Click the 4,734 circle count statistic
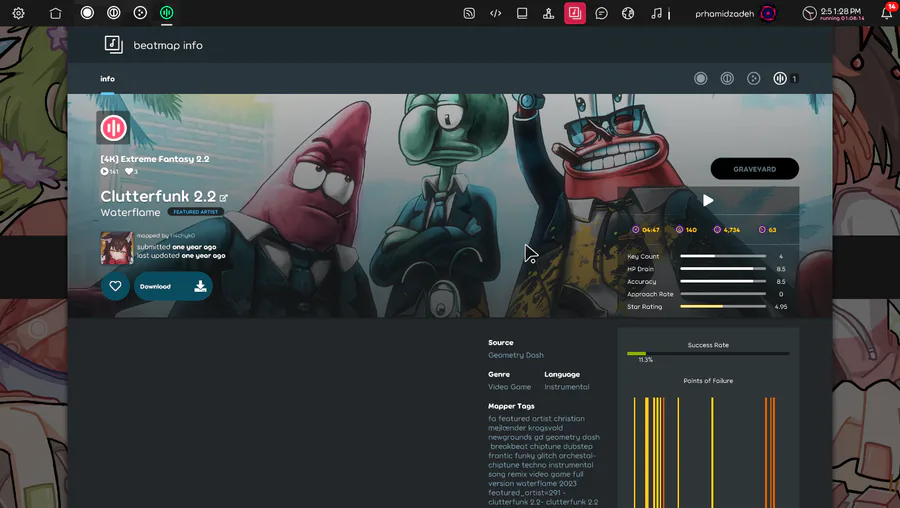This screenshot has width=900, height=508. pyautogui.click(x=727, y=230)
